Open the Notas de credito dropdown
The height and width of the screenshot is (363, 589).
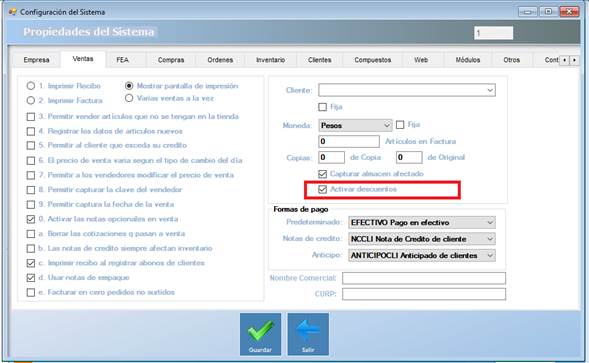[x=422, y=239]
